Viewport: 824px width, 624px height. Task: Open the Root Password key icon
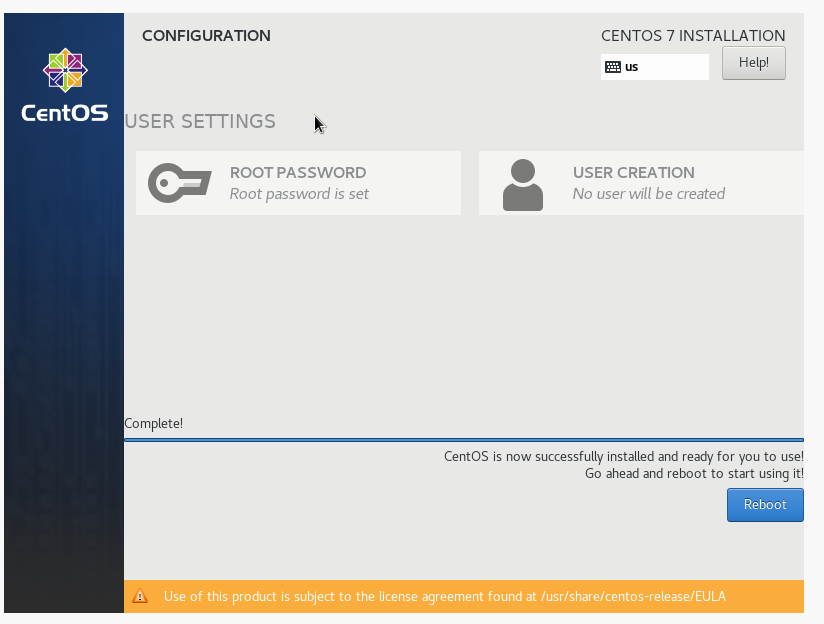[180, 182]
